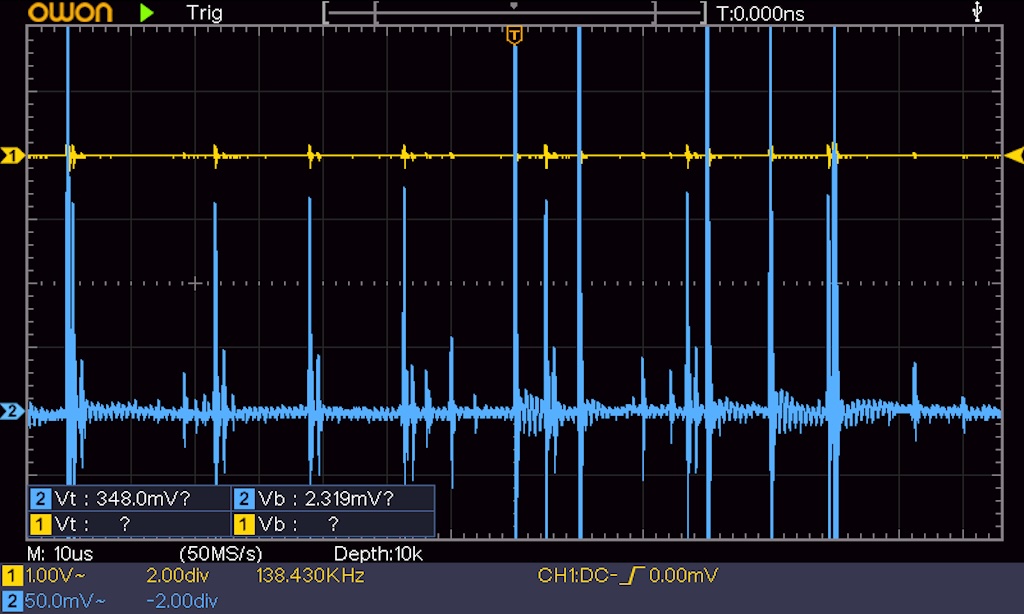Click the OWON logo
1024x614 pixels.
click(x=71, y=12)
